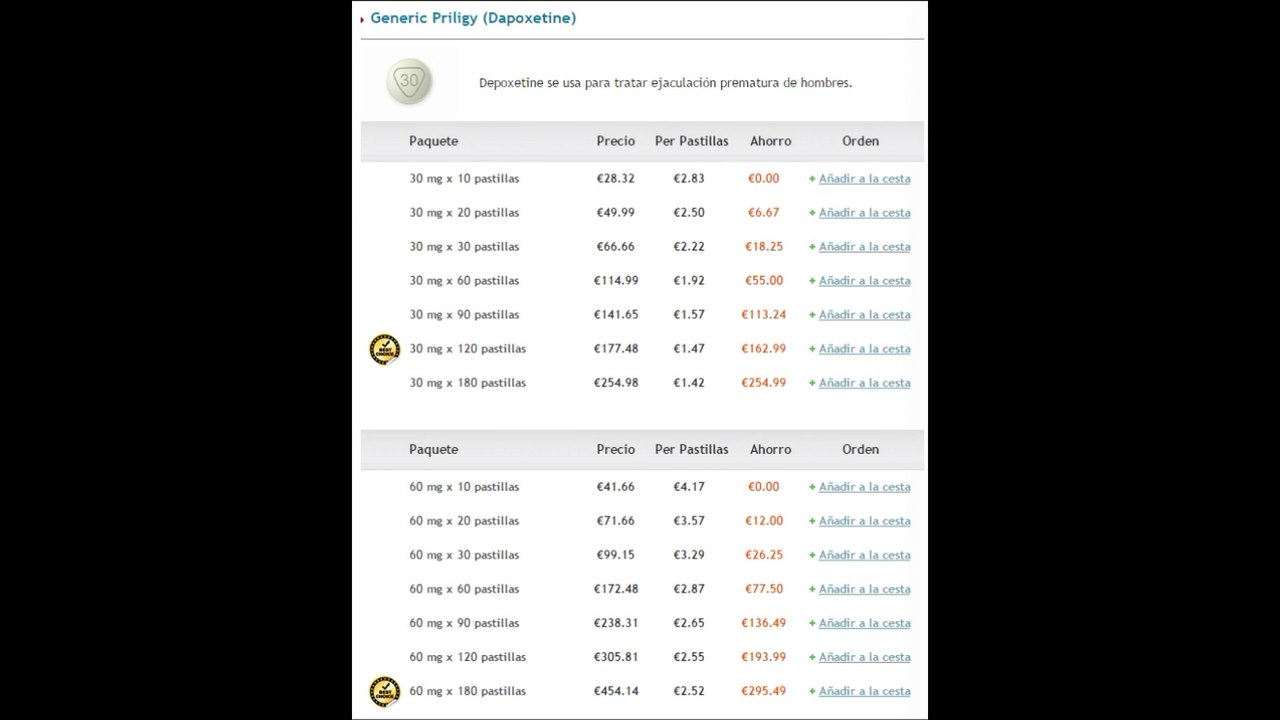Add 30 mg x 60 pastillas to basket
This screenshot has width=1280, height=720.
click(864, 281)
